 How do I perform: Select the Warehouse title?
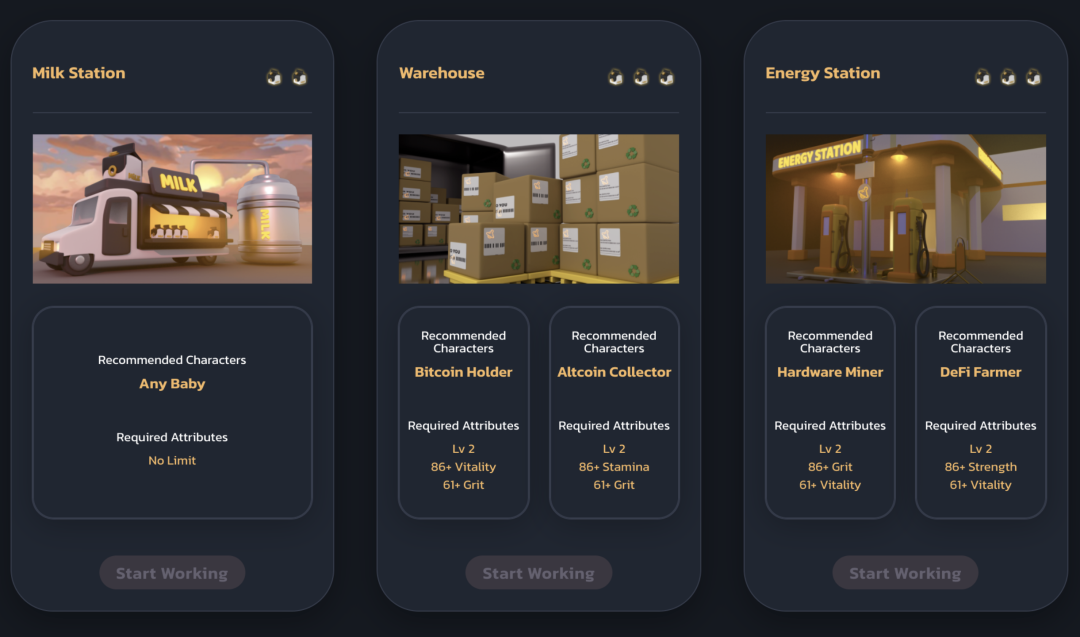point(442,73)
